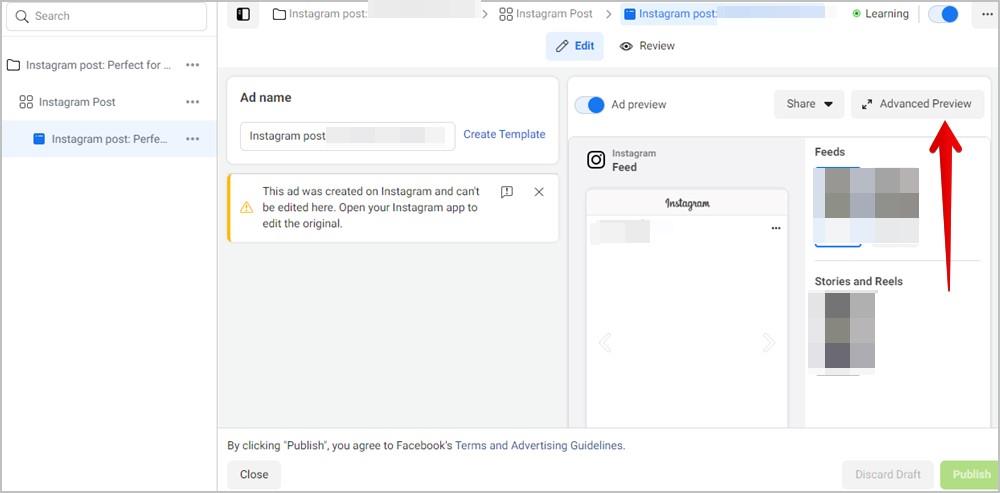Viewport: 1000px width, 493px height.
Task: Click the Instagram wordmark in preview header
Action: [687, 203]
